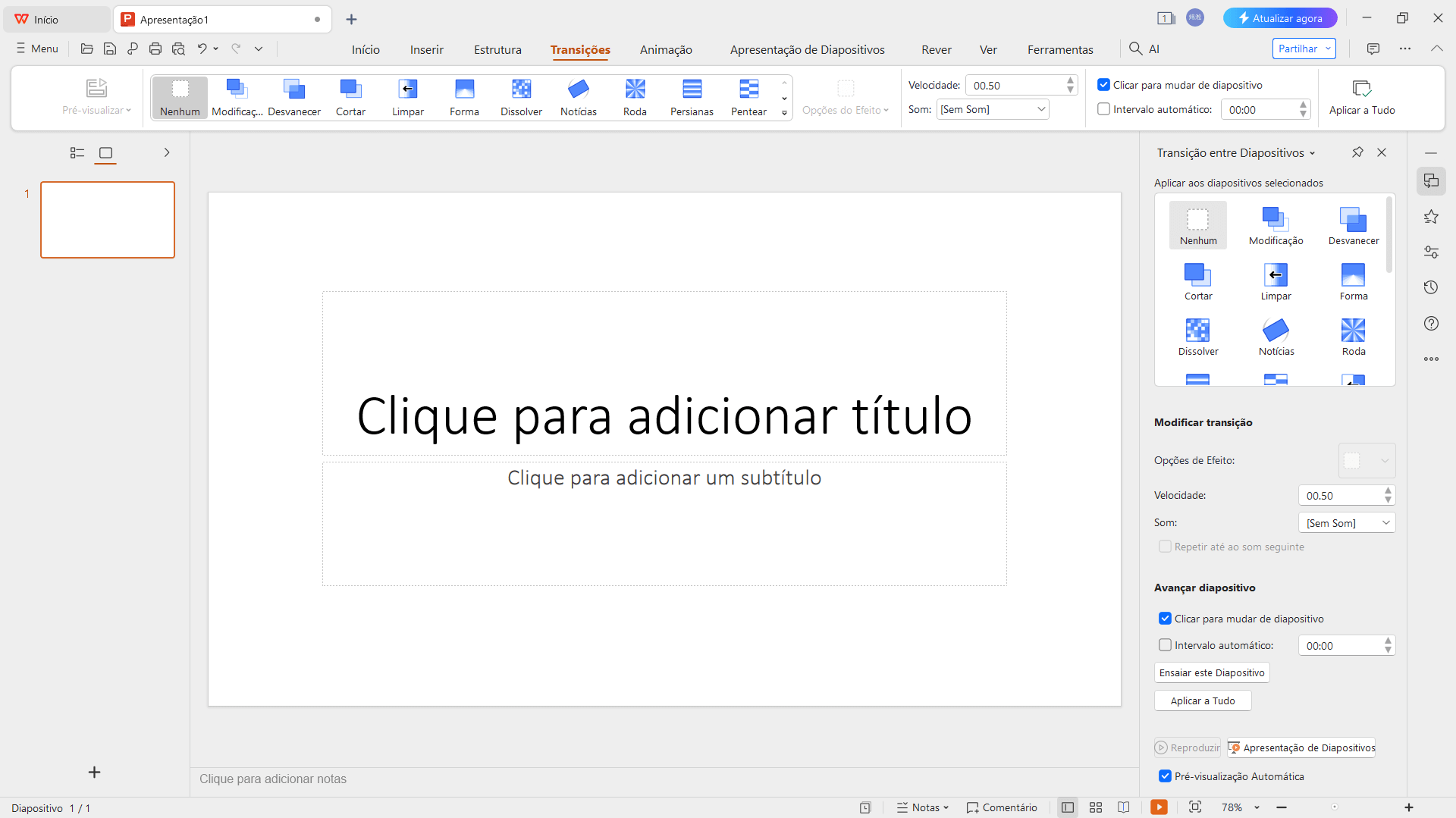Viewport: 1456px width, 818px height.
Task: Pin the Transição entre Diapositivos panel
Action: point(1357,152)
